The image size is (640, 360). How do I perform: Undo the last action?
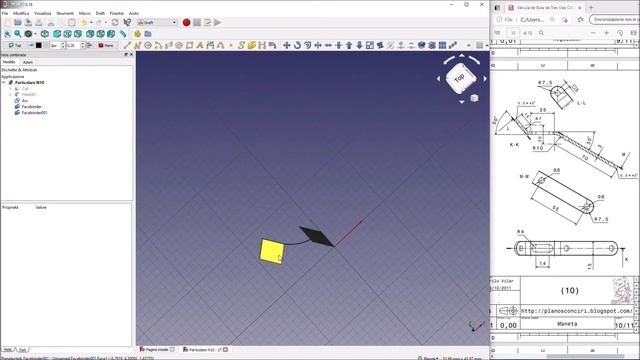[x=84, y=22]
